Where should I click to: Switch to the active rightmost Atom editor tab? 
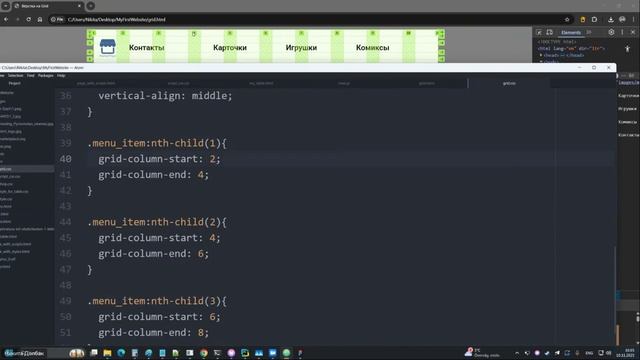click(509, 83)
